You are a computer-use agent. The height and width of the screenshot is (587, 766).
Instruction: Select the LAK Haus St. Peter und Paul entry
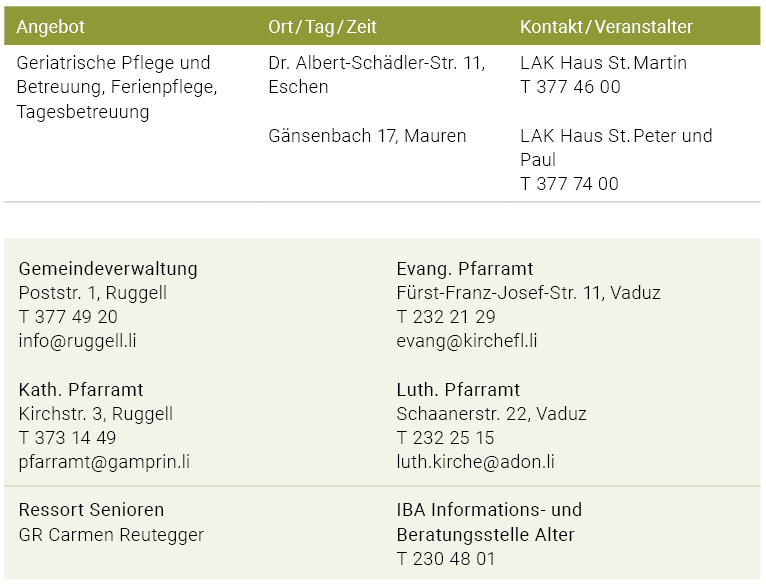[x=615, y=147]
